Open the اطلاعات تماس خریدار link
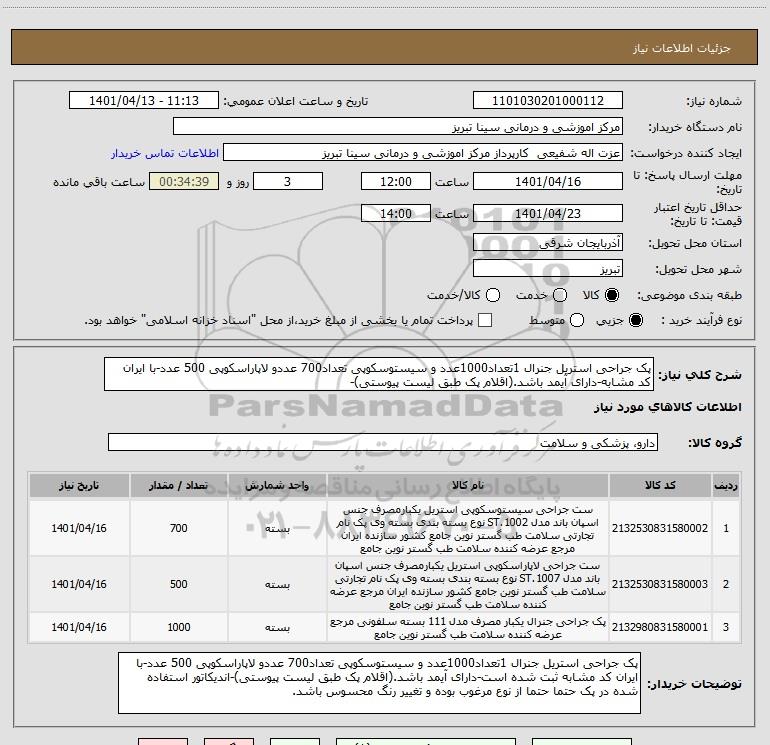Screen dimensions: 770x745 165,153
